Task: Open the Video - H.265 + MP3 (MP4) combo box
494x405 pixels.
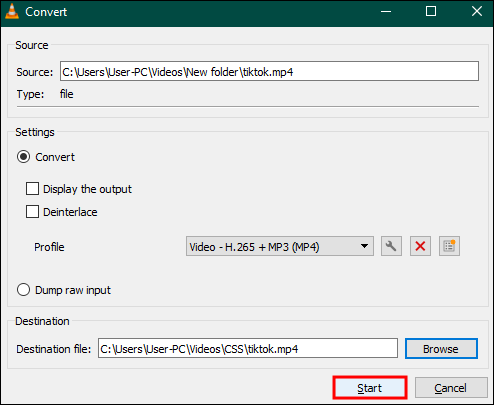Action: tap(280, 246)
